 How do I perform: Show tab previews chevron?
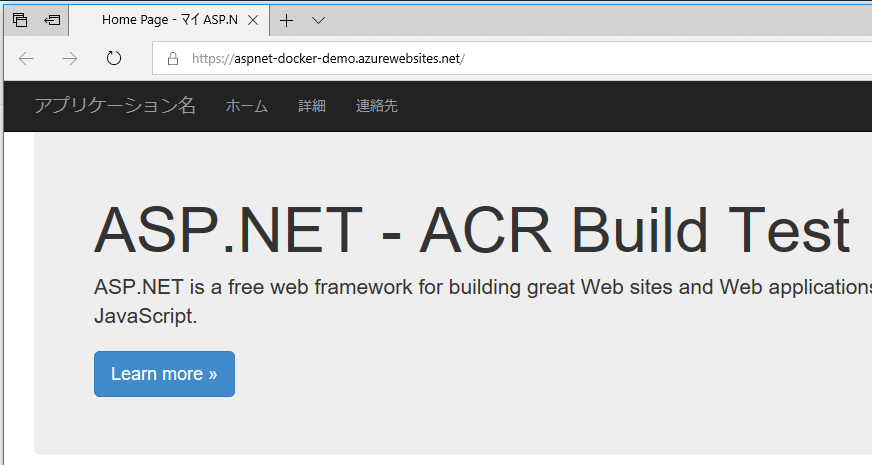point(318,21)
